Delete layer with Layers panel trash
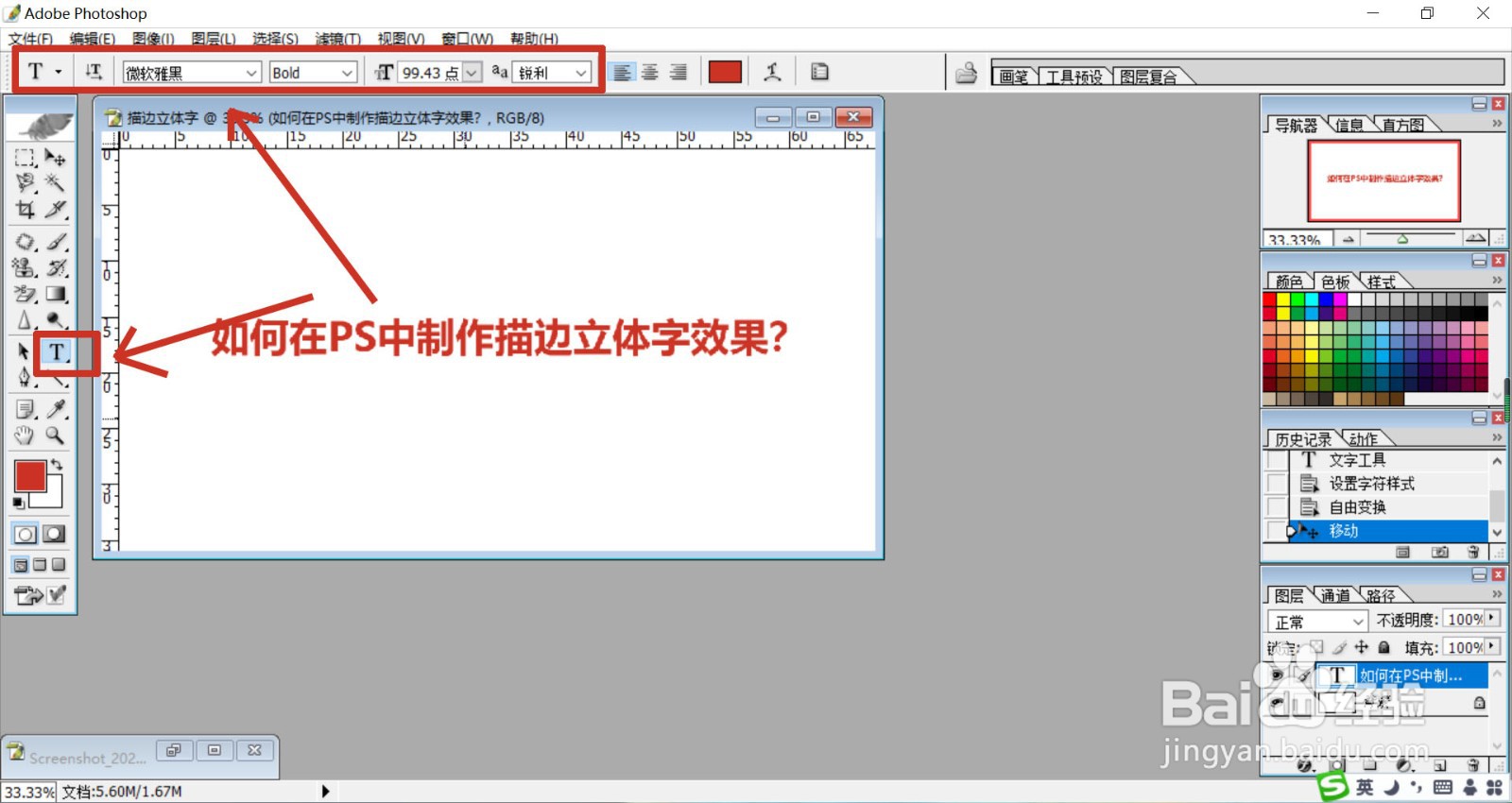 point(1473,765)
